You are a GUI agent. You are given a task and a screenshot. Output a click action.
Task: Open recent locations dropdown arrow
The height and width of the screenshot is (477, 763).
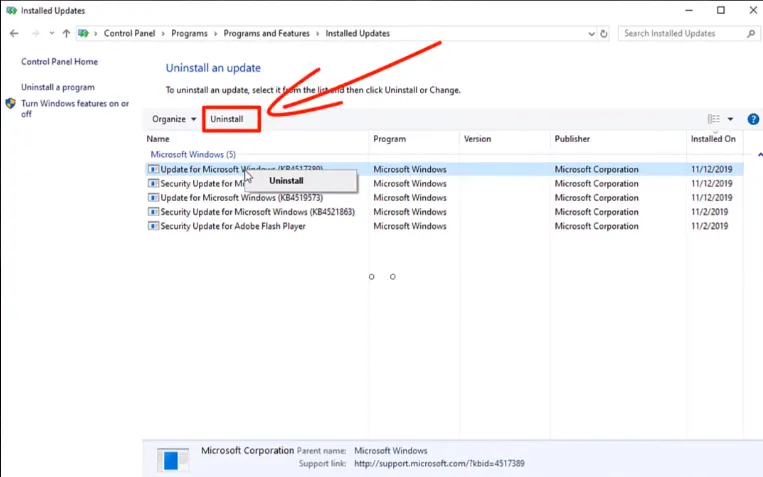point(52,34)
